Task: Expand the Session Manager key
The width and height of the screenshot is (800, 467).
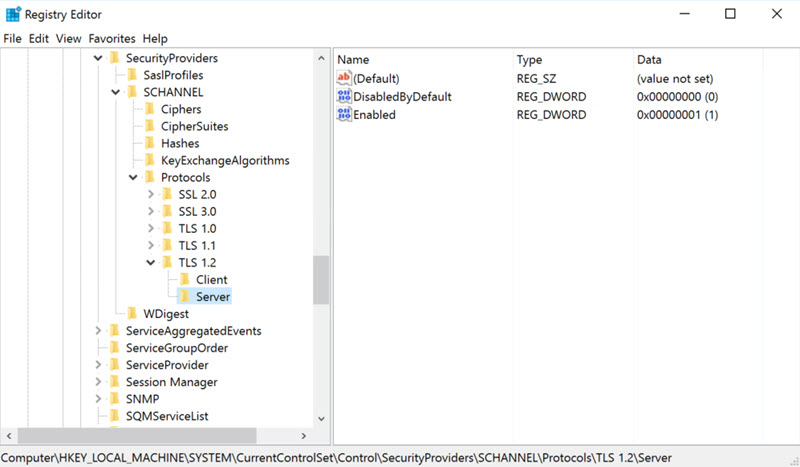Action: tap(98, 382)
